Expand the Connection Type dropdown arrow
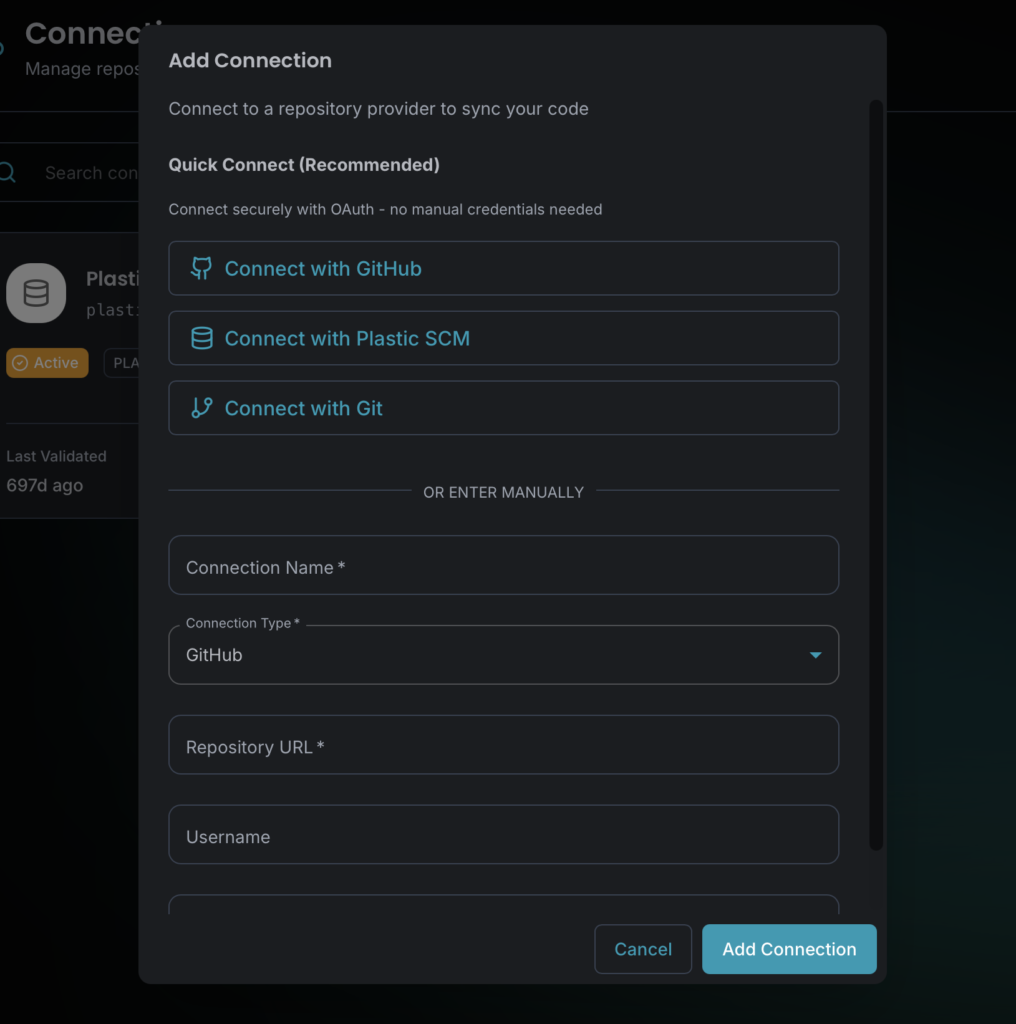Screen dimensions: 1016x1024 coord(815,655)
